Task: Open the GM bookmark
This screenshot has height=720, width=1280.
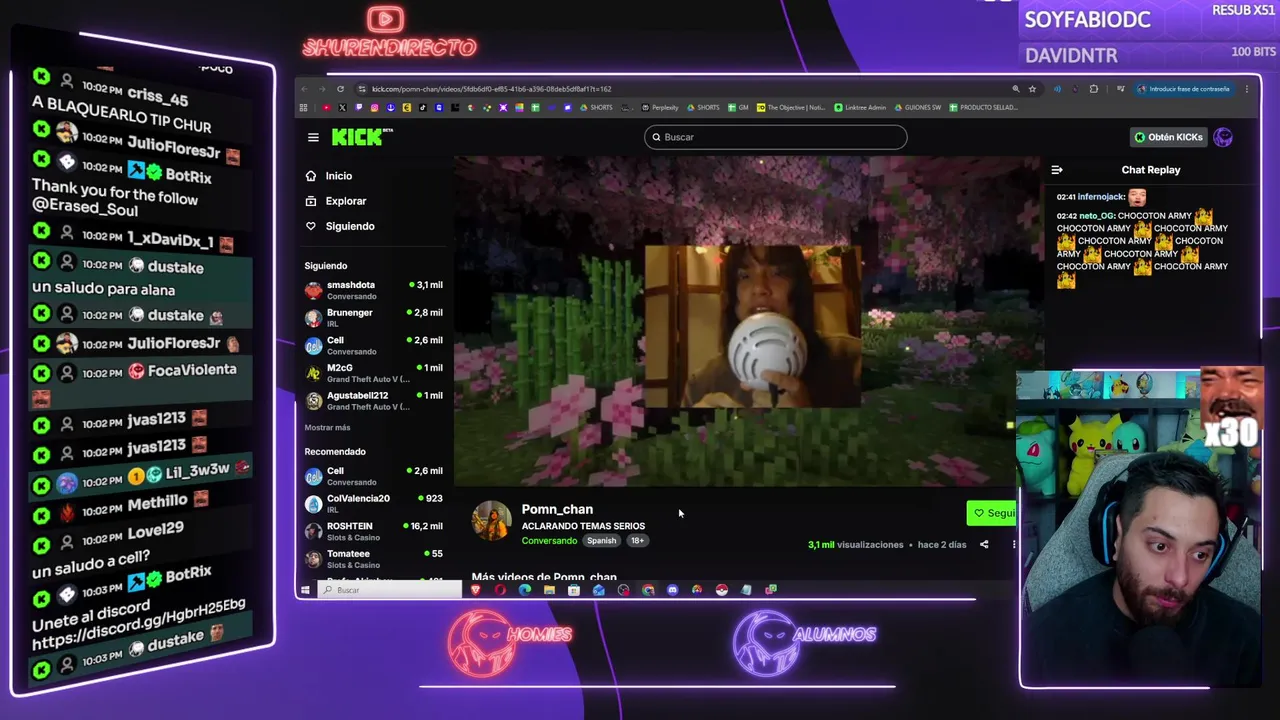Action: point(739,107)
